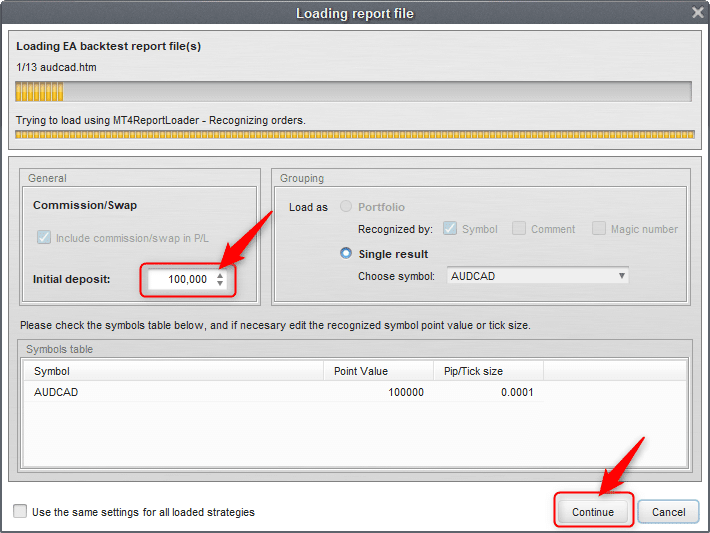This screenshot has width=710, height=533.
Task: Click the 1/13 audcad.htm file label
Action: coord(56,67)
